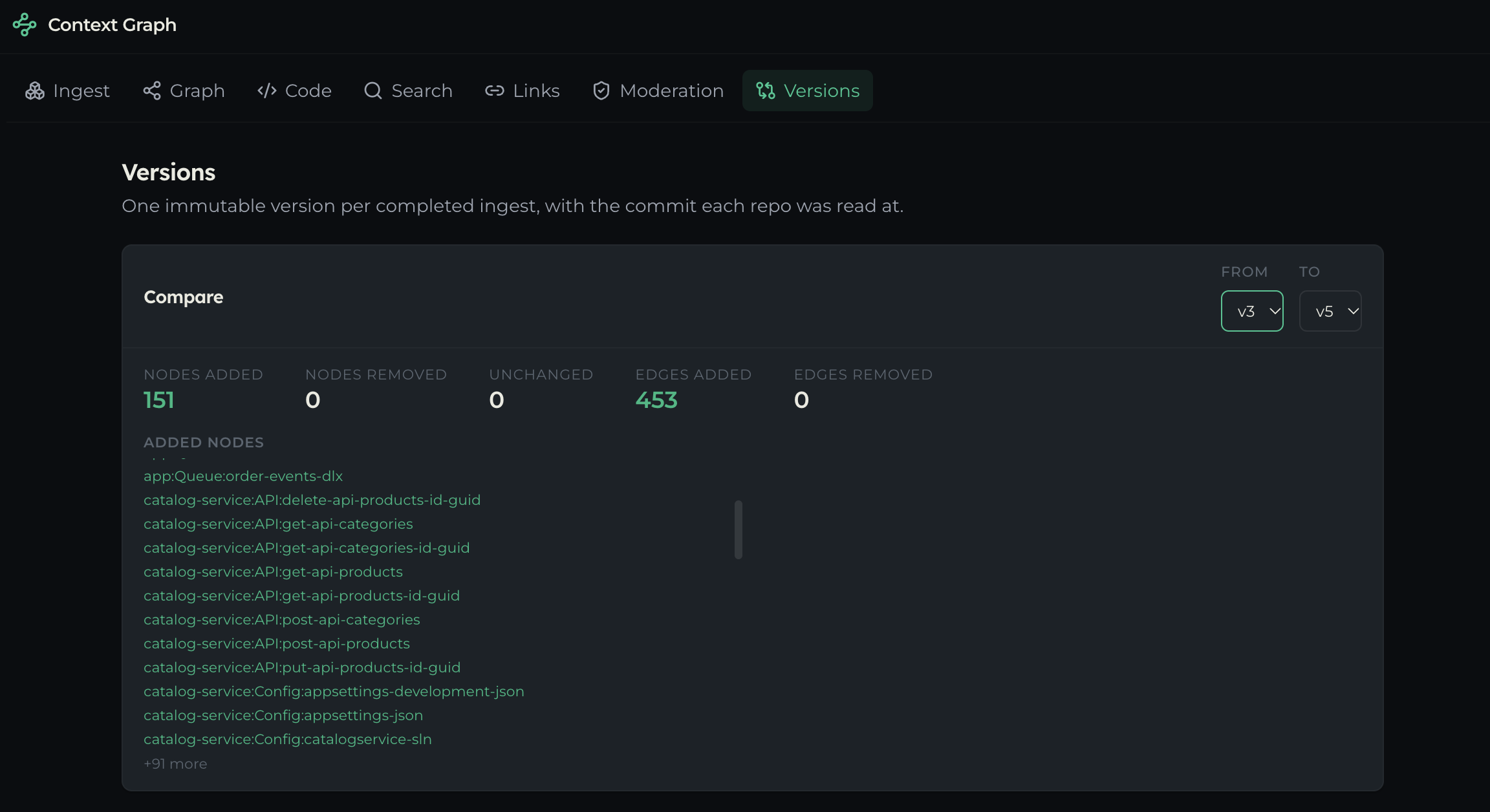Click the Edges Removed value 0
The width and height of the screenshot is (1490, 812).
pos(802,400)
